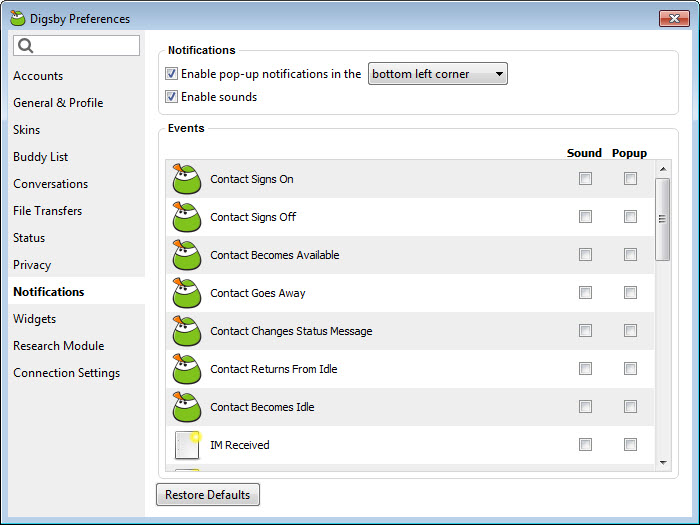
Task: Click the IM Received message icon
Action: (x=188, y=445)
